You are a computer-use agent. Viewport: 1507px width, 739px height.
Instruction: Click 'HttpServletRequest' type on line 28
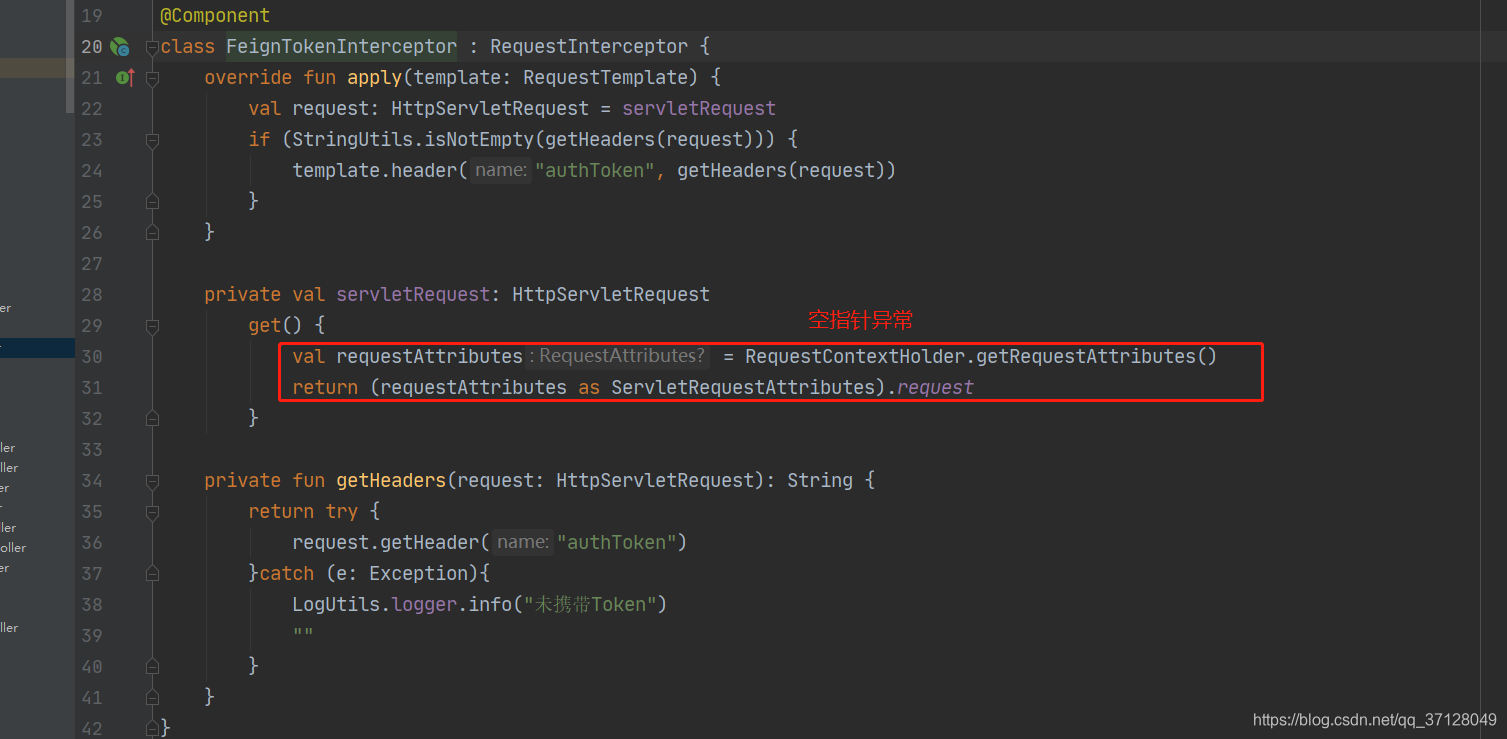611,294
